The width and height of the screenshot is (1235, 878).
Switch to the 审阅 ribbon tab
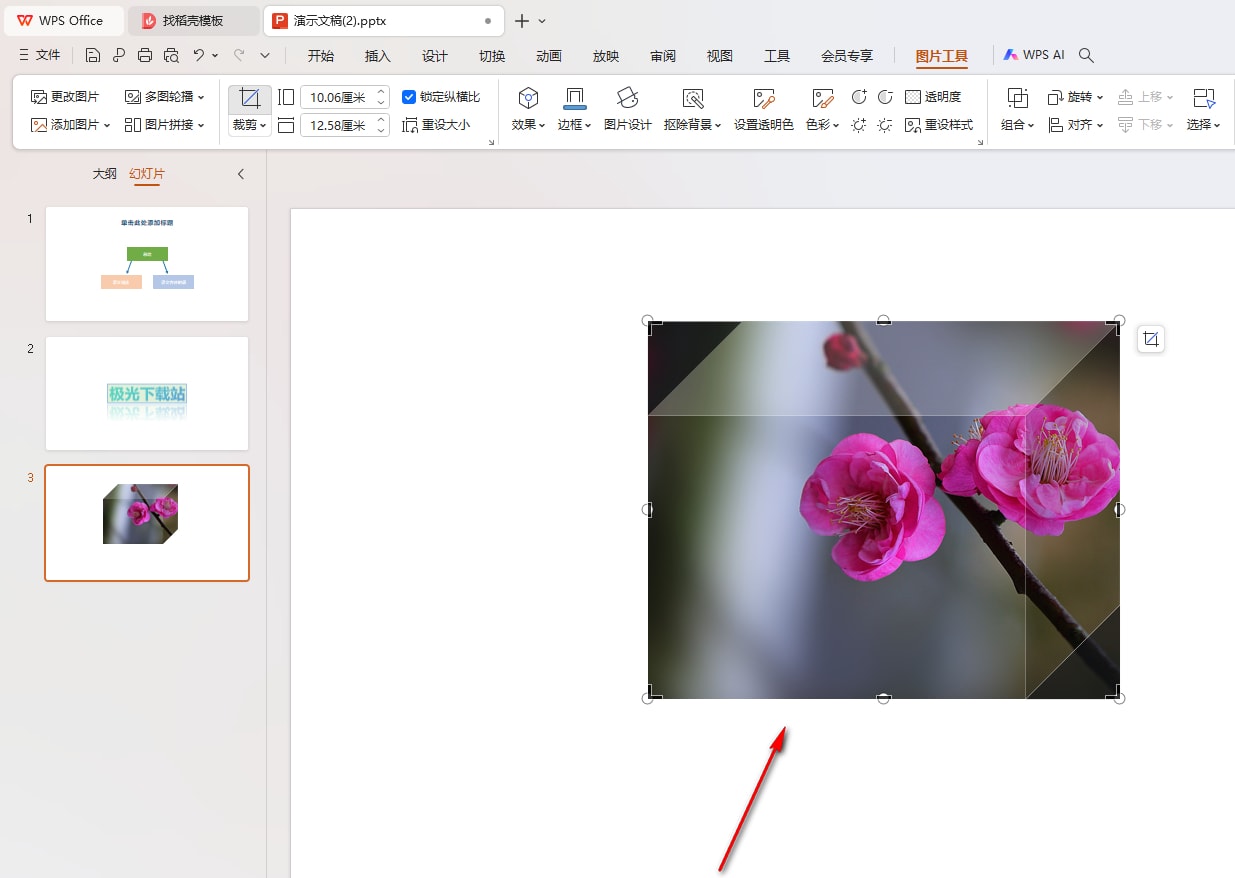click(663, 56)
